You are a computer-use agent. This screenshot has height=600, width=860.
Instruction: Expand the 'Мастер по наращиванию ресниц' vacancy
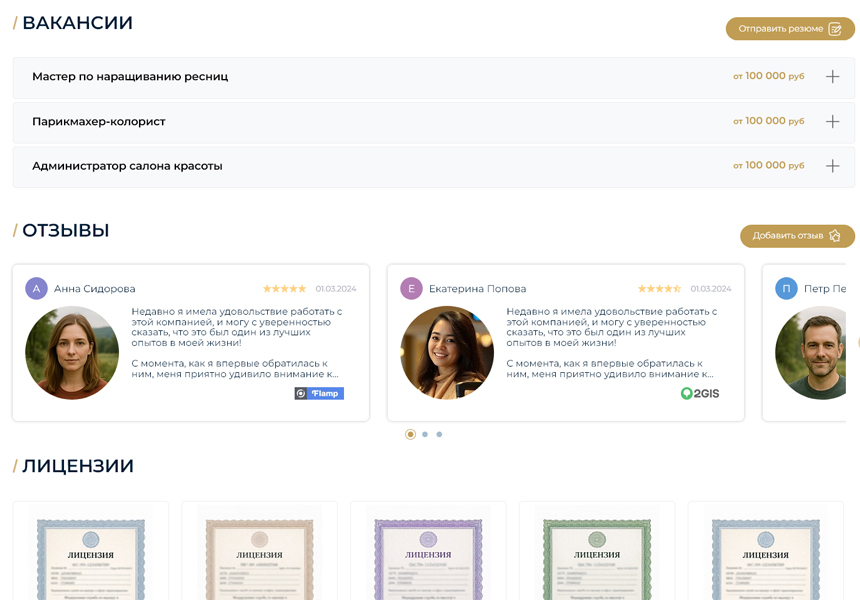(x=832, y=74)
